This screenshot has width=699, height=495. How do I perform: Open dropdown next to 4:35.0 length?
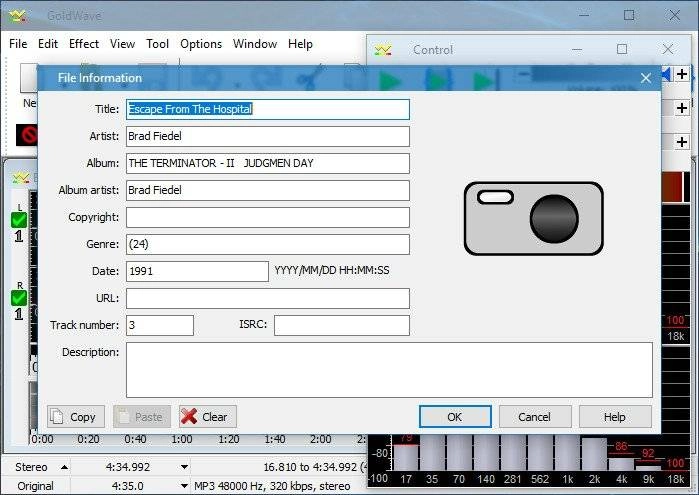pos(184,486)
